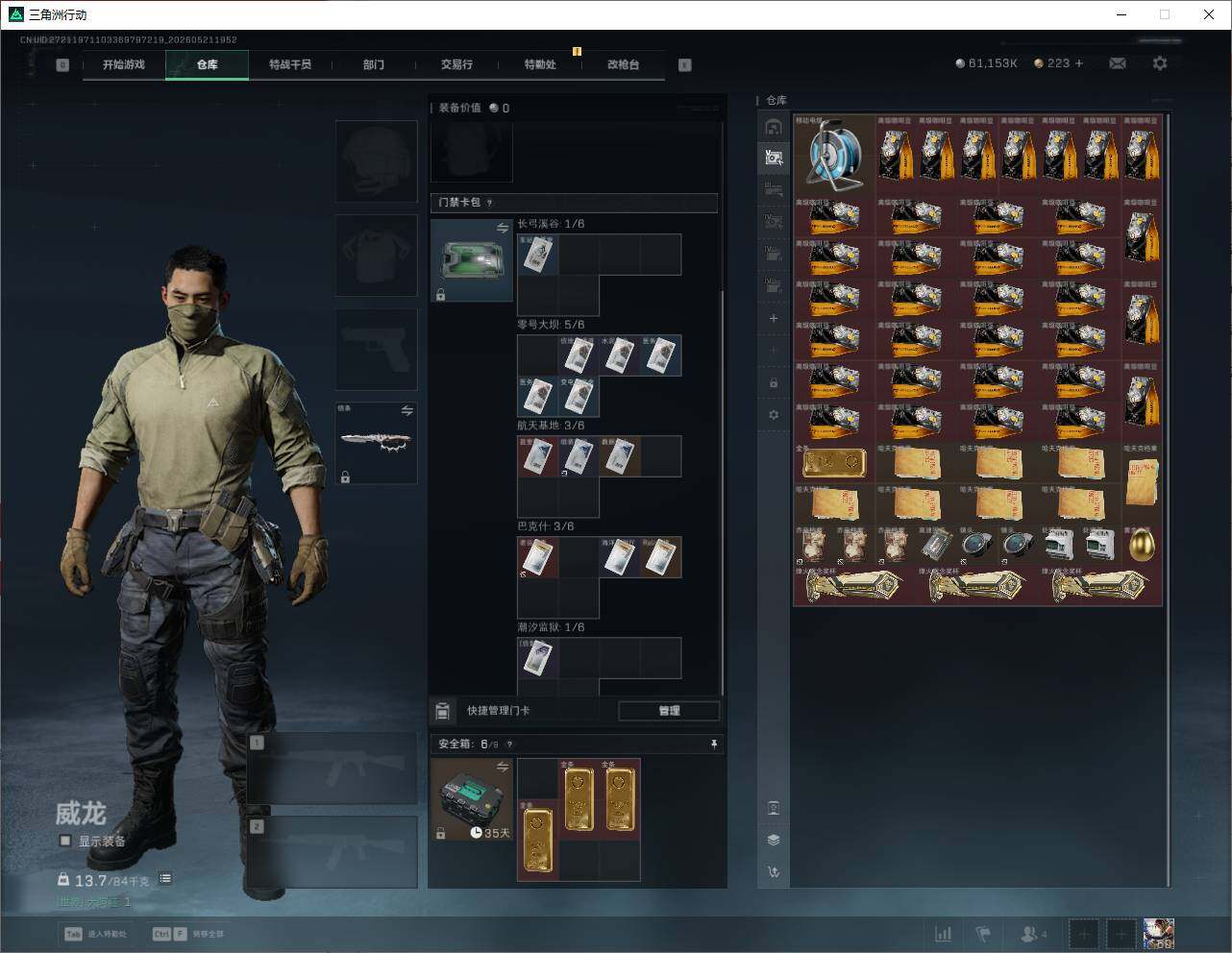Click the 61,153K currency balance

[987, 63]
